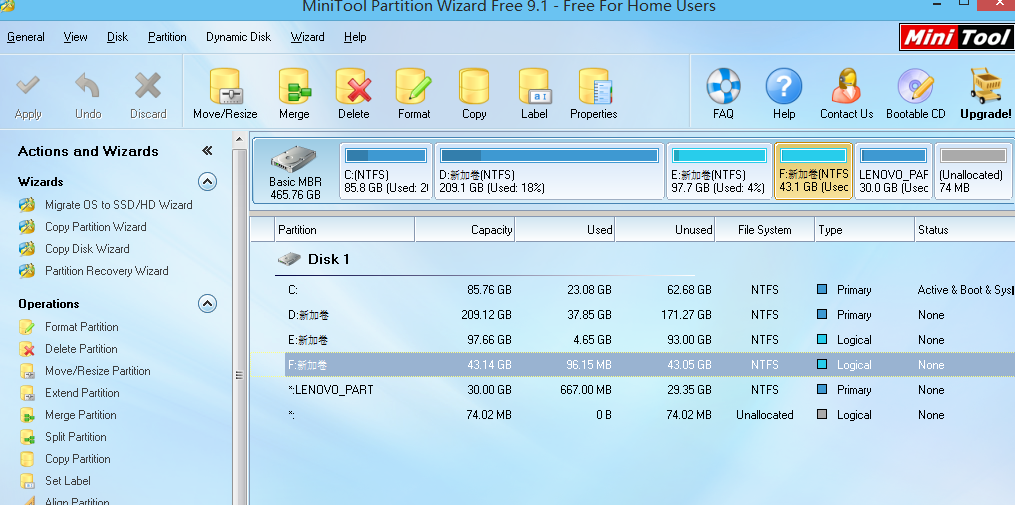Sort by the Unused column header
Screen dimensions: 1015x505
(x=665, y=229)
